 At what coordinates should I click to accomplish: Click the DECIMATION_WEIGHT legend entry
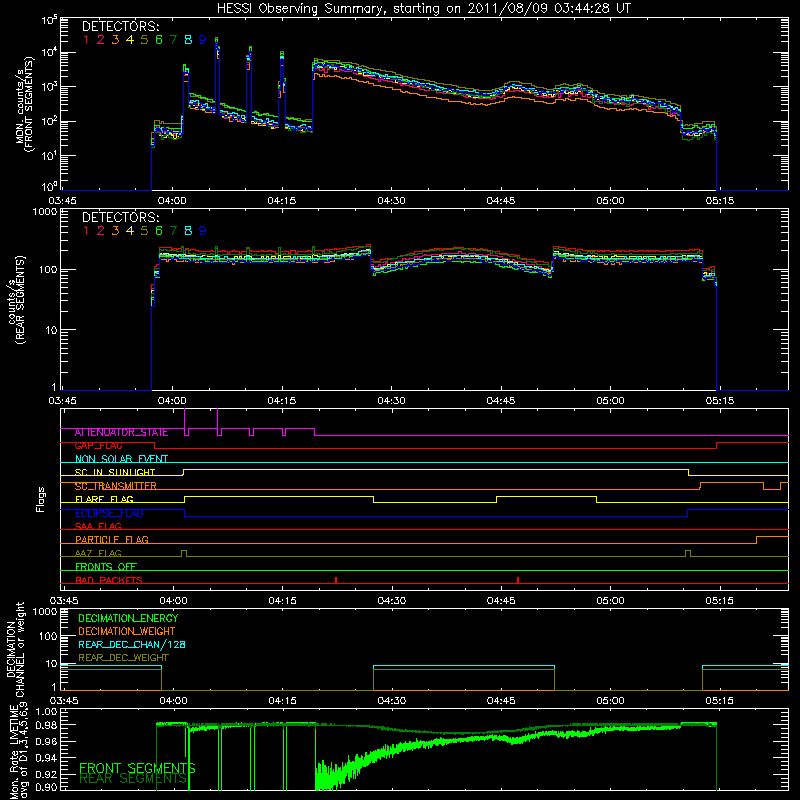click(x=127, y=631)
